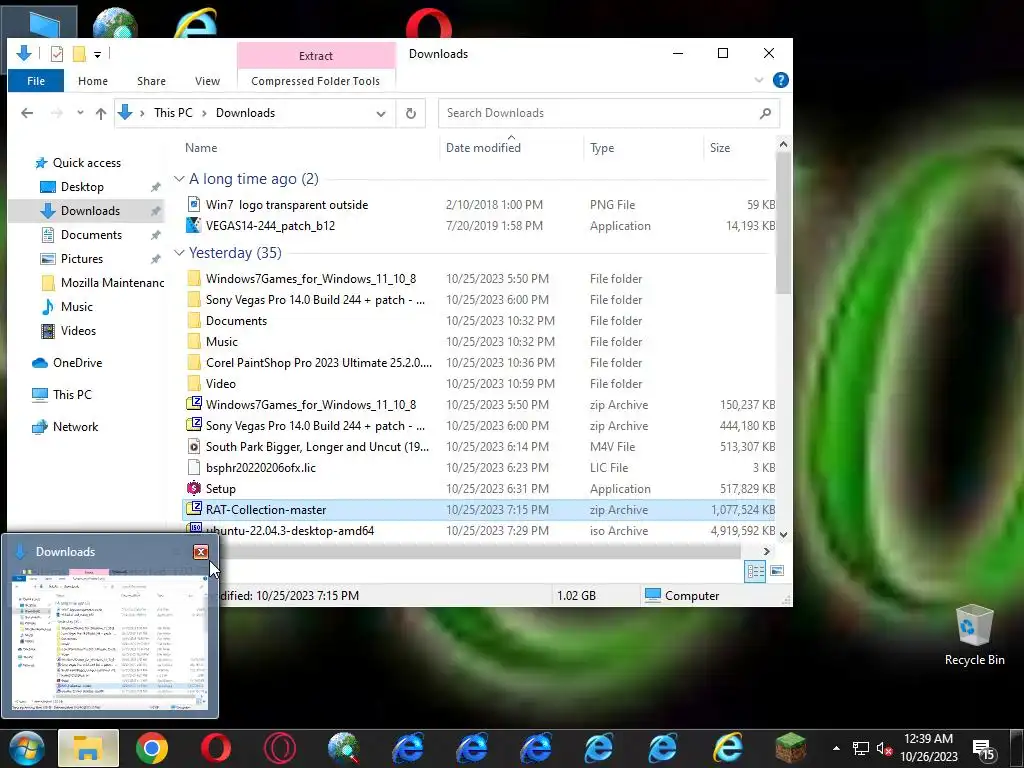Click the Properties quick access toolbar icon
Screen dimensions: 1024x768
[57, 54]
